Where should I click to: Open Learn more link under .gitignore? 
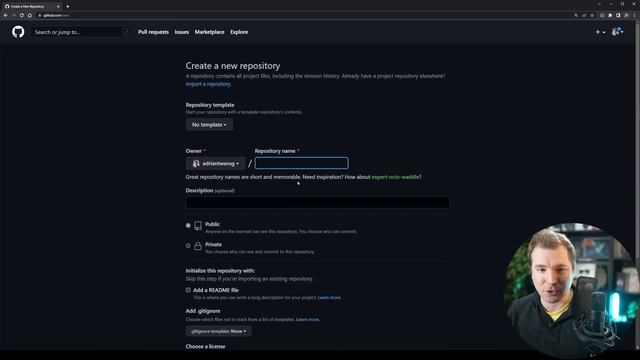pos(307,319)
